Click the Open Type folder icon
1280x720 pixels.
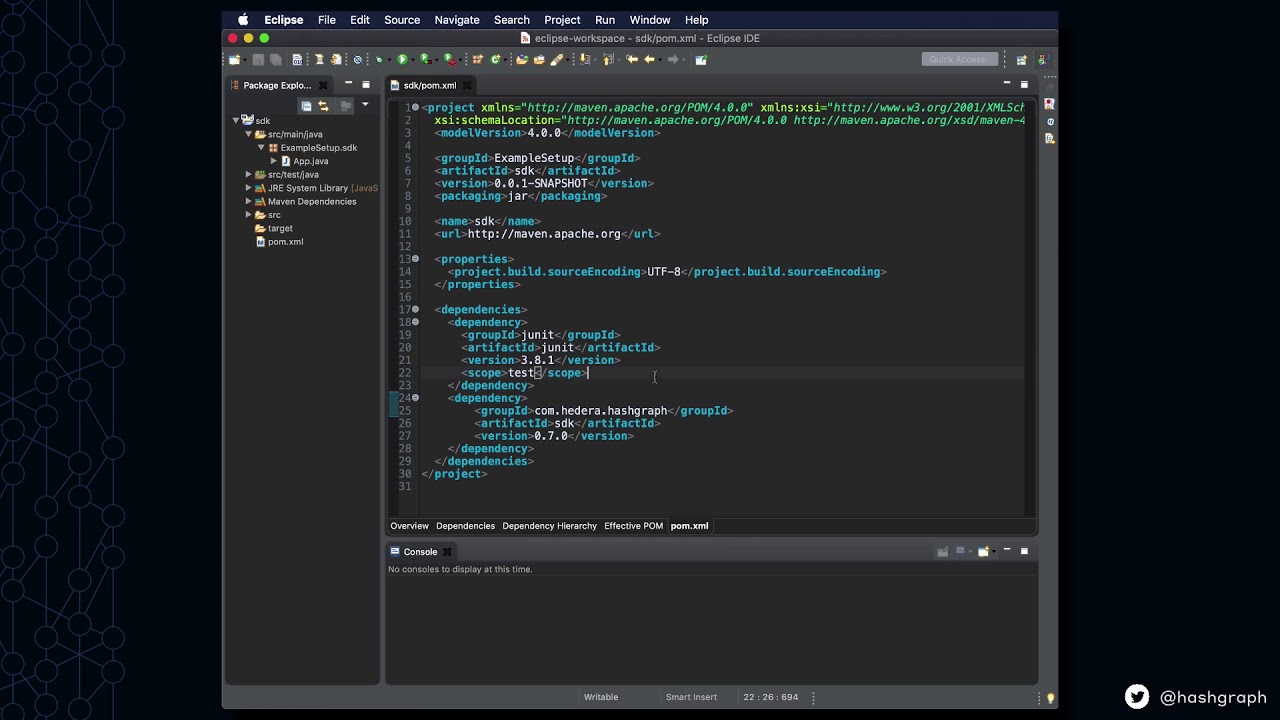pos(522,59)
